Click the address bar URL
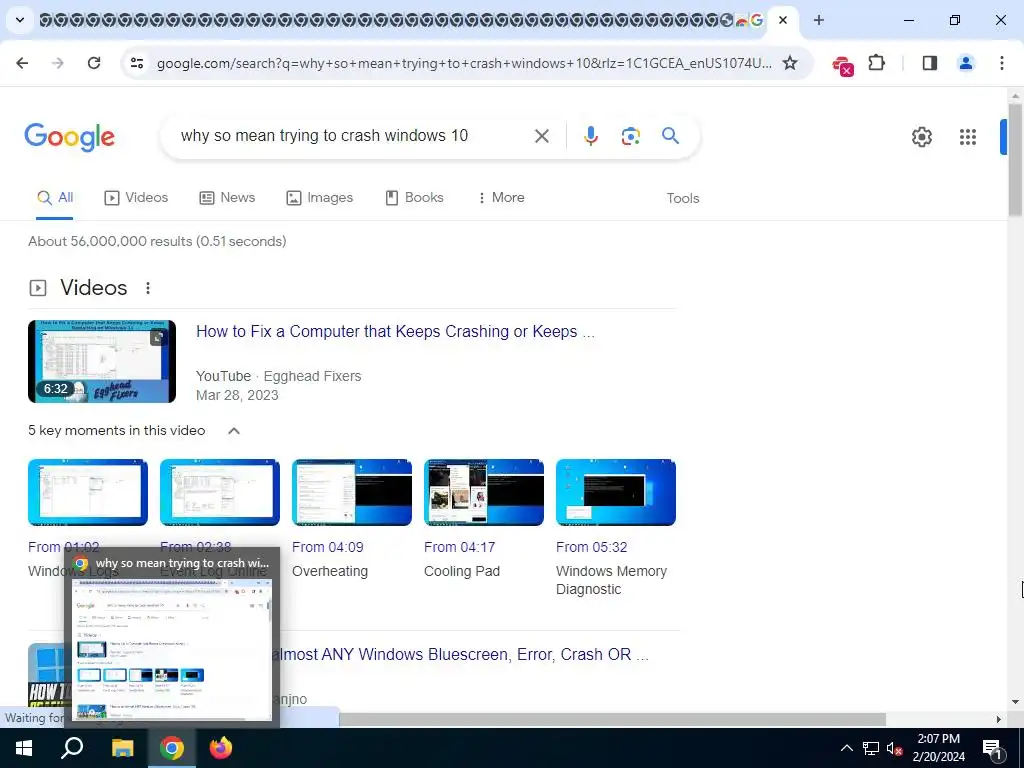 tap(464, 63)
